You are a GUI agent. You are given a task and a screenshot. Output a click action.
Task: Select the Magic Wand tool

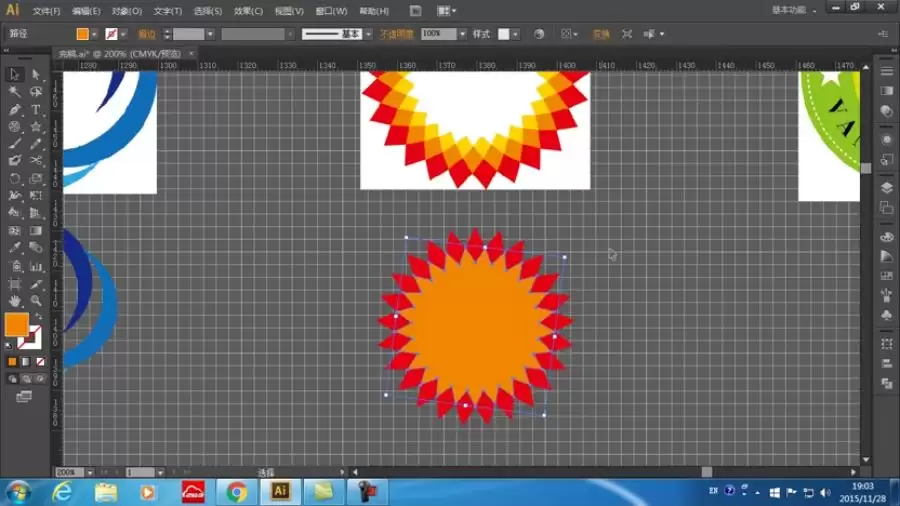point(14,92)
